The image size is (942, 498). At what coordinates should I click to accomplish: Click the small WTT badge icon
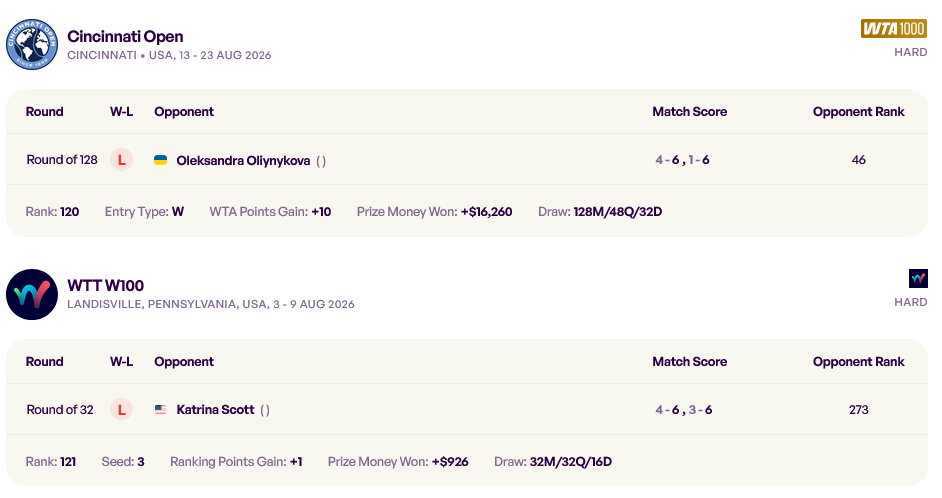(x=918, y=279)
